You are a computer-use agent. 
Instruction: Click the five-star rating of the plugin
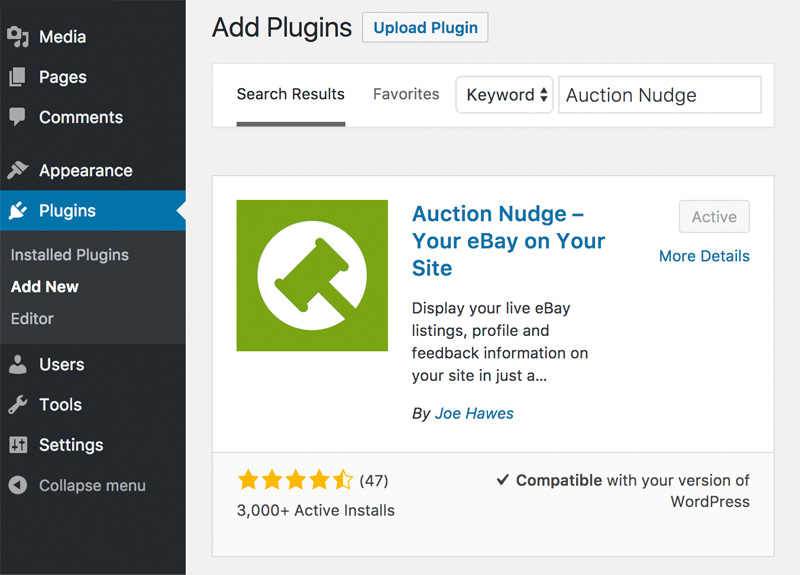(295, 480)
